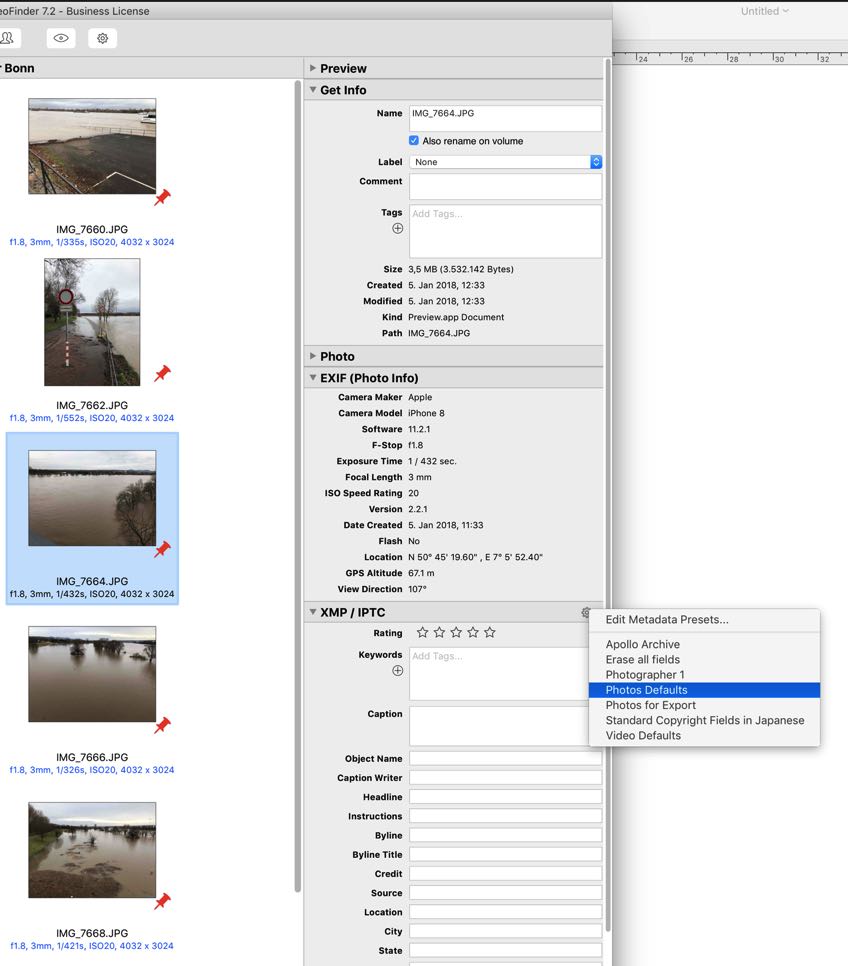Uncheck Also rename on volume

click(414, 140)
